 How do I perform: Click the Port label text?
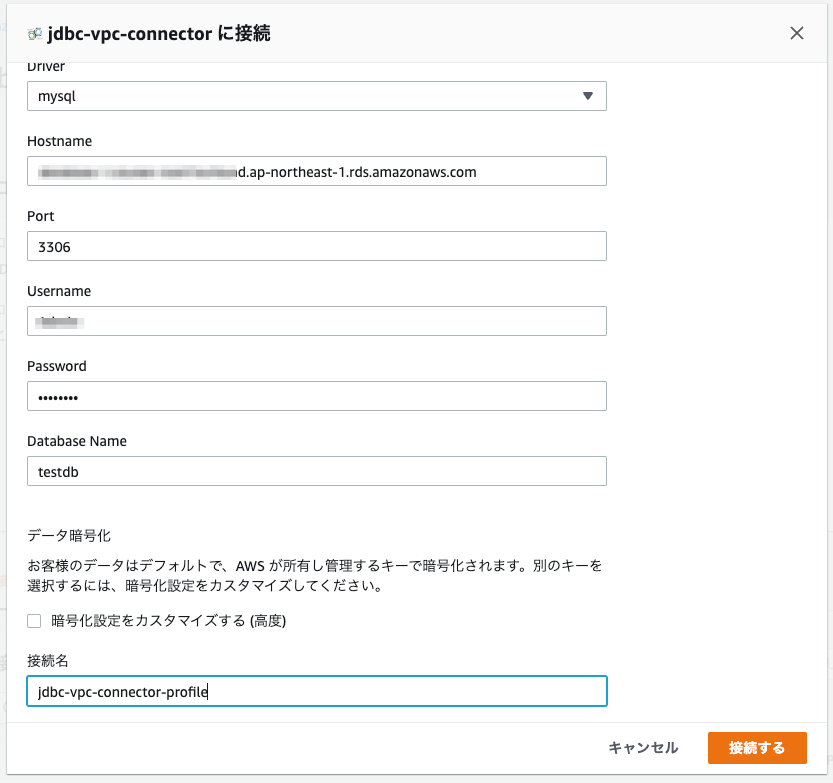[x=41, y=216]
